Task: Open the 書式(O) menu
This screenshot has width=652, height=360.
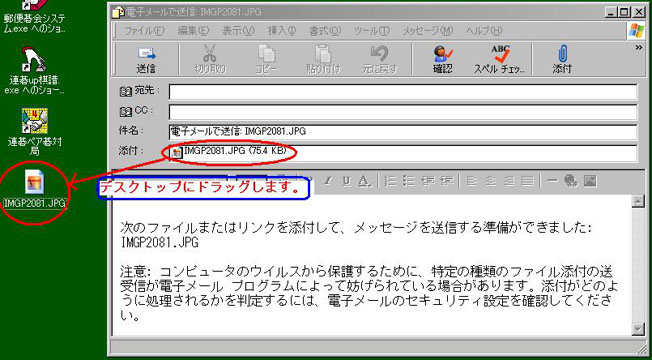Action: click(x=325, y=31)
